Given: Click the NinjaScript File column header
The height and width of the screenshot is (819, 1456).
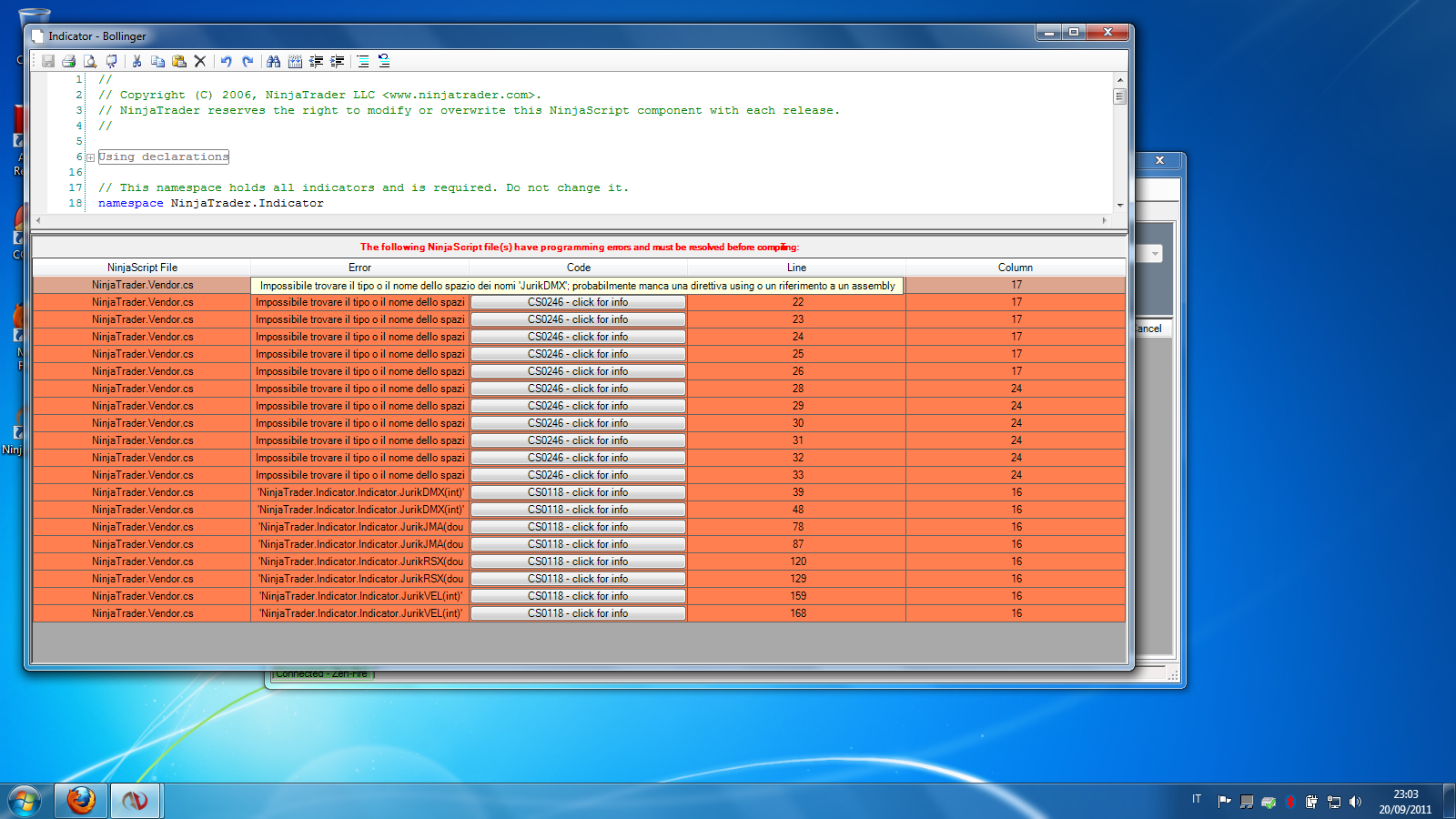Looking at the screenshot, I should pos(142,268).
